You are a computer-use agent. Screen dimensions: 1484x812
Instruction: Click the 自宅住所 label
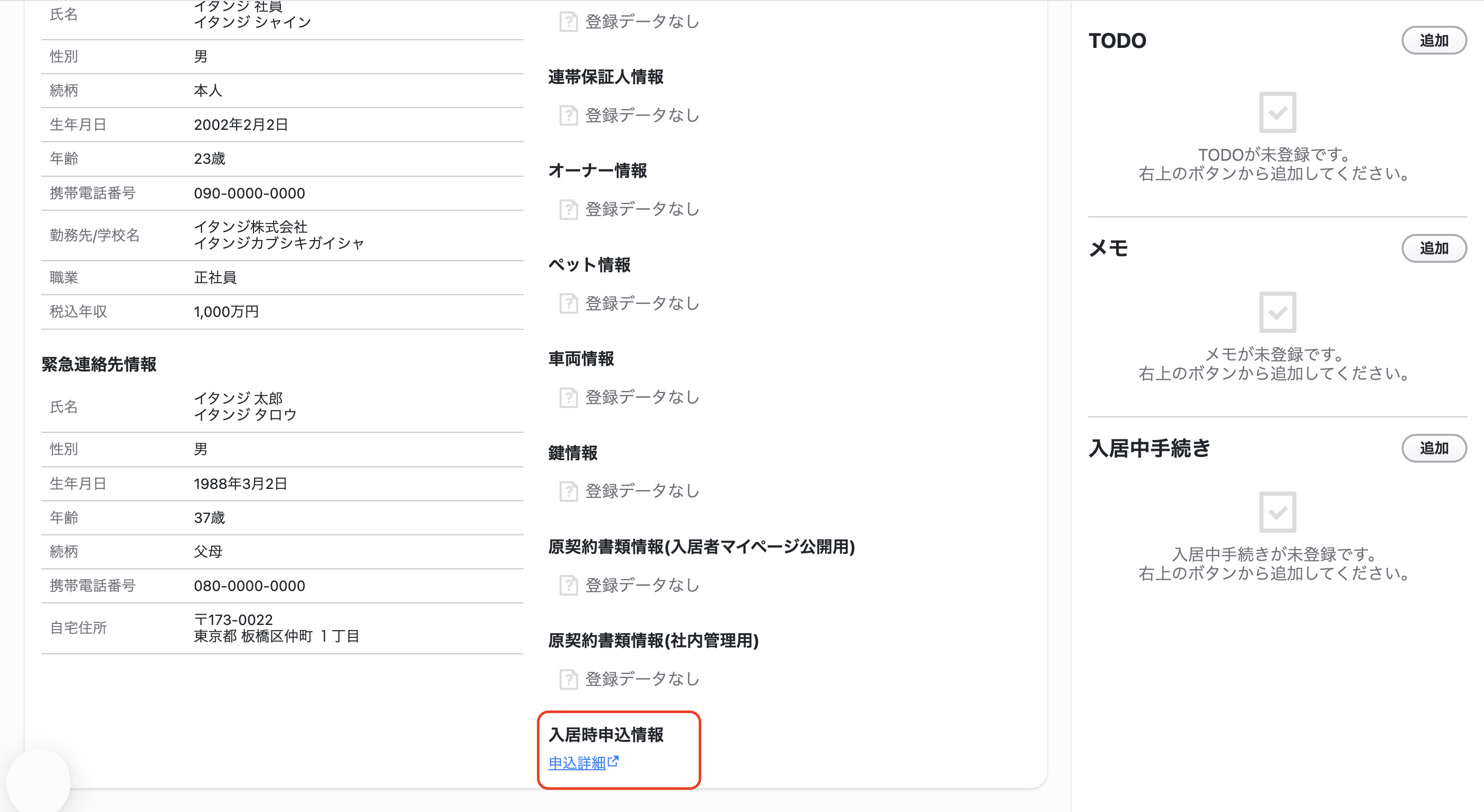tap(78, 628)
